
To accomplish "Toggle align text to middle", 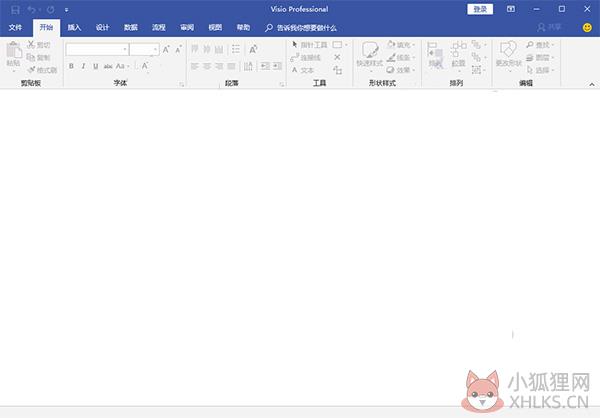I will click(207, 49).
